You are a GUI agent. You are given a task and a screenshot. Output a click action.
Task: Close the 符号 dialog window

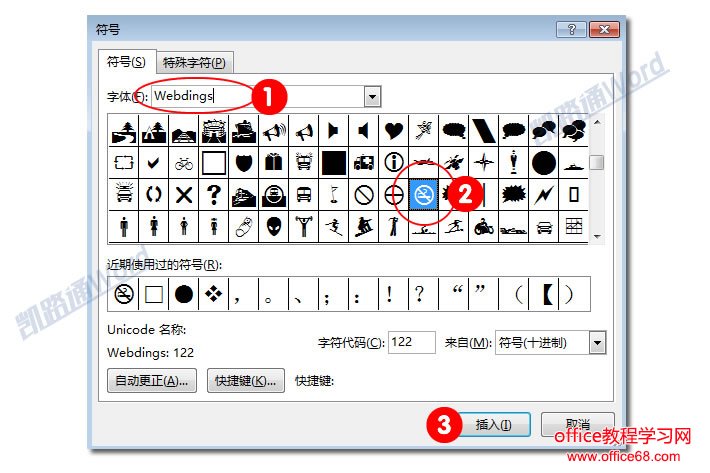604,29
